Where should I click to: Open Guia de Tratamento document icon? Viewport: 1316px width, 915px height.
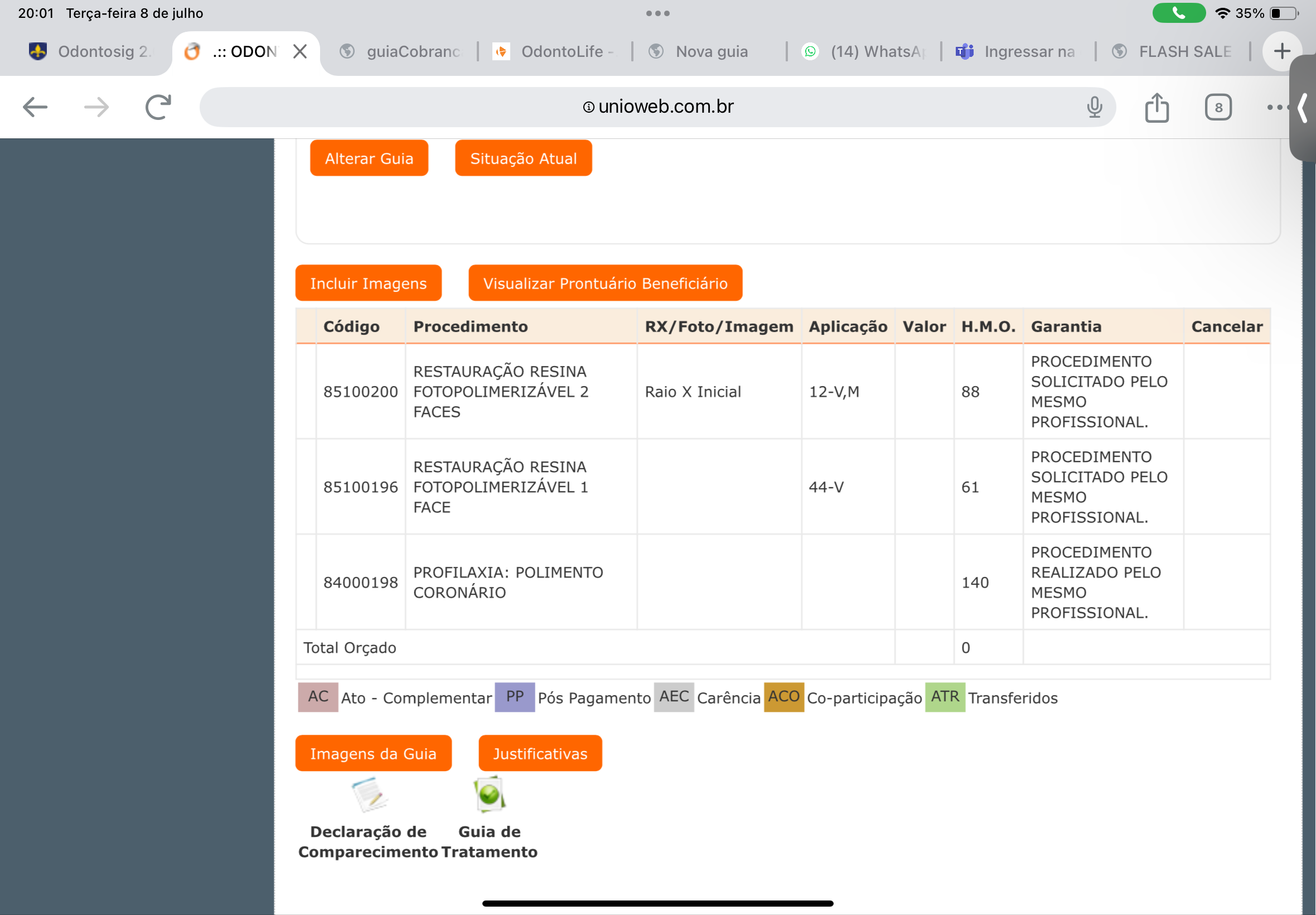(489, 794)
